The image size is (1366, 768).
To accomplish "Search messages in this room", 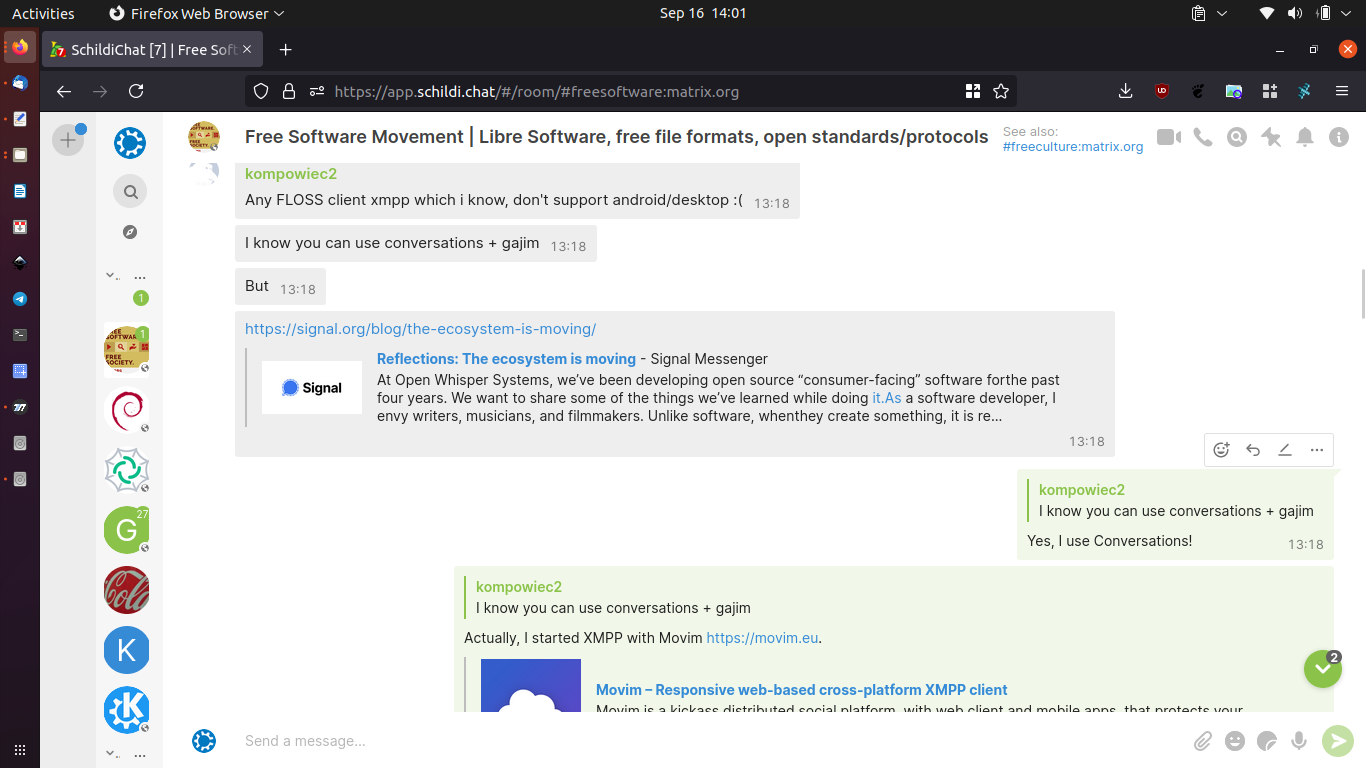I will coord(1236,137).
